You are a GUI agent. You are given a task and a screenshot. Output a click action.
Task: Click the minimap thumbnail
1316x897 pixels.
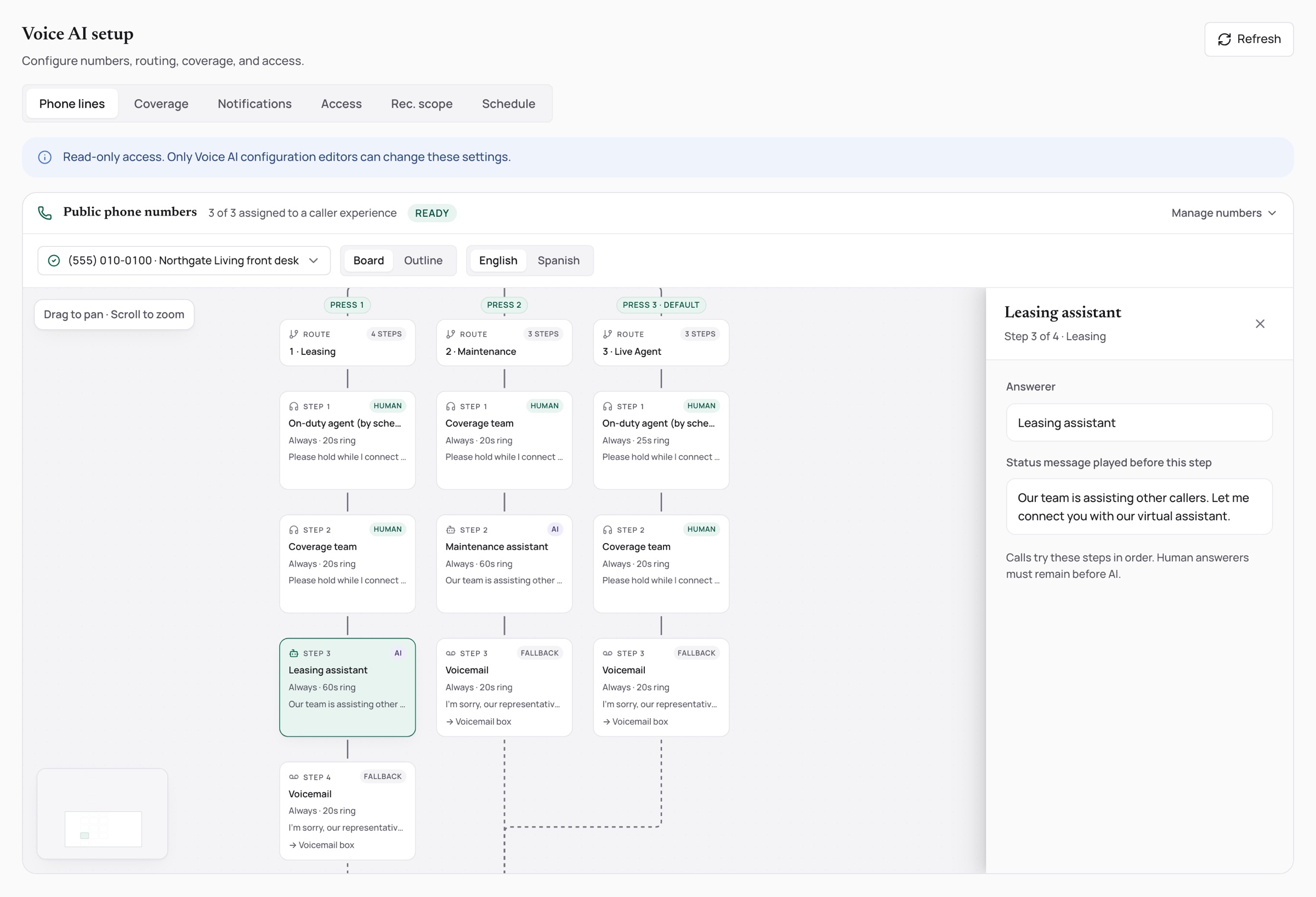(103, 814)
